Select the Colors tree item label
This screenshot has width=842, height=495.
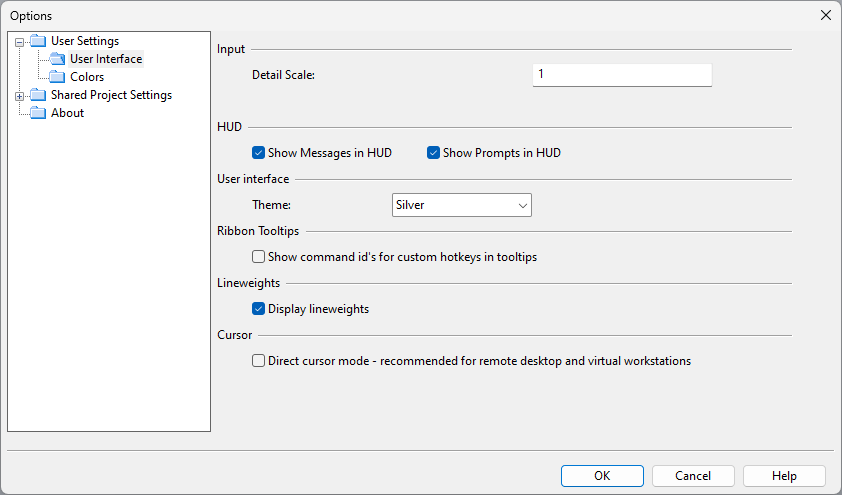(x=87, y=77)
